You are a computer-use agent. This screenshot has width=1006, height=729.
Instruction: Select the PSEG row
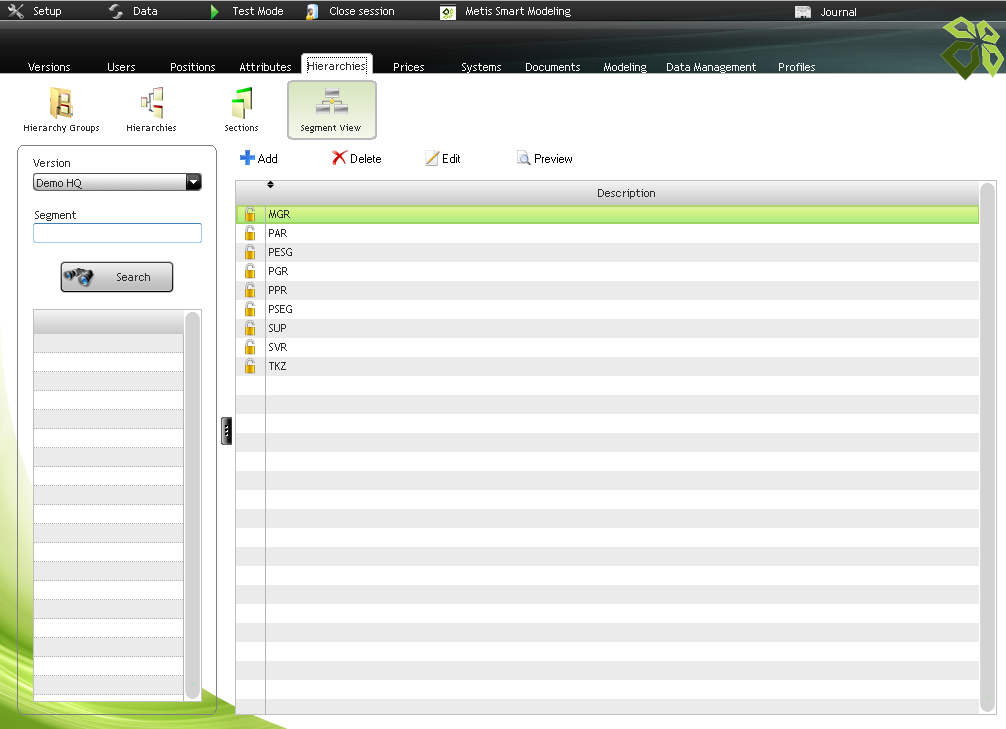click(x=608, y=309)
